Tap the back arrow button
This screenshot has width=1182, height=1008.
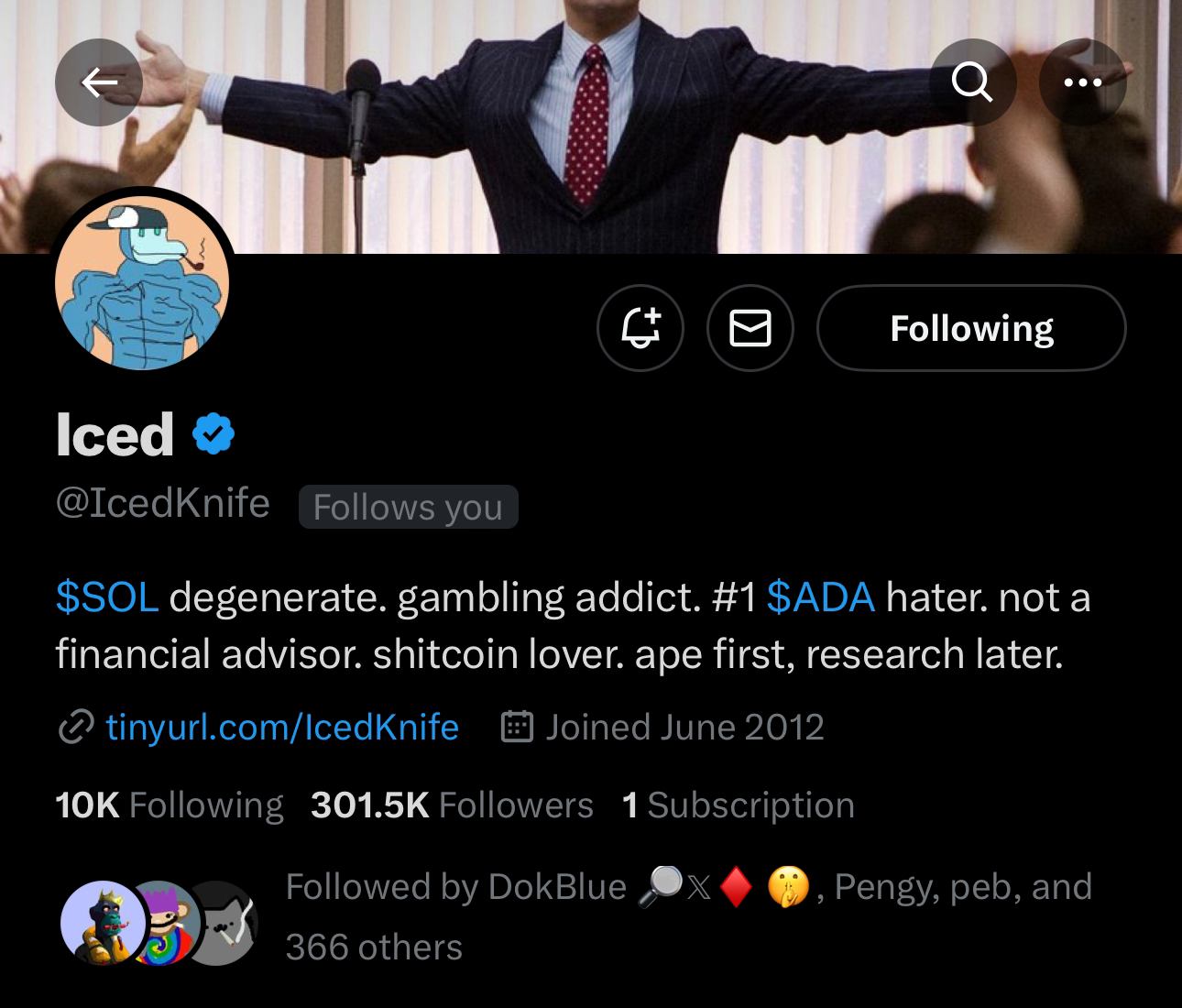tap(99, 82)
